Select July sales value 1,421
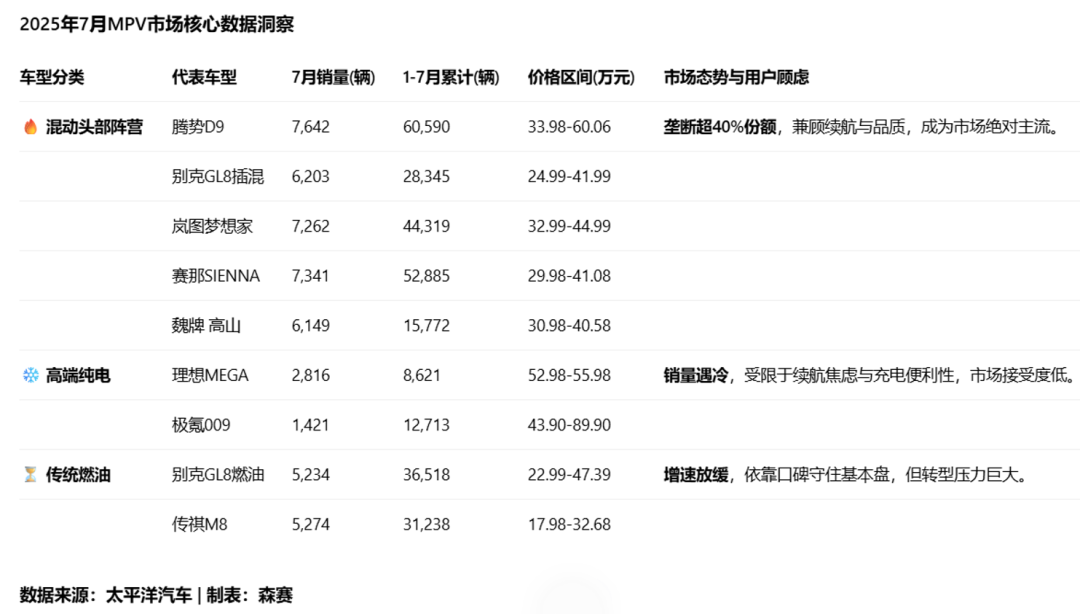Image resolution: width=1080 pixels, height=614 pixels. coord(311,425)
